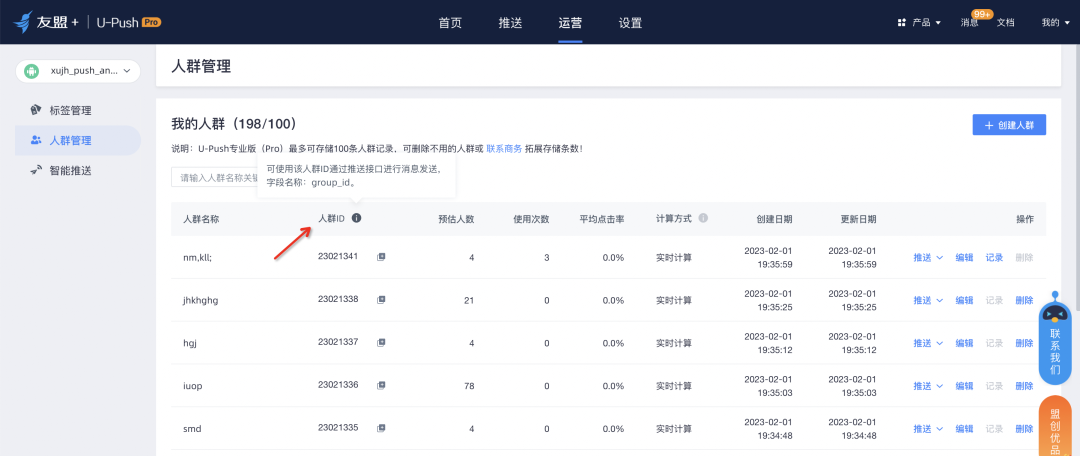Click the 创建日期 column header
1080x456 pixels.
click(774, 219)
